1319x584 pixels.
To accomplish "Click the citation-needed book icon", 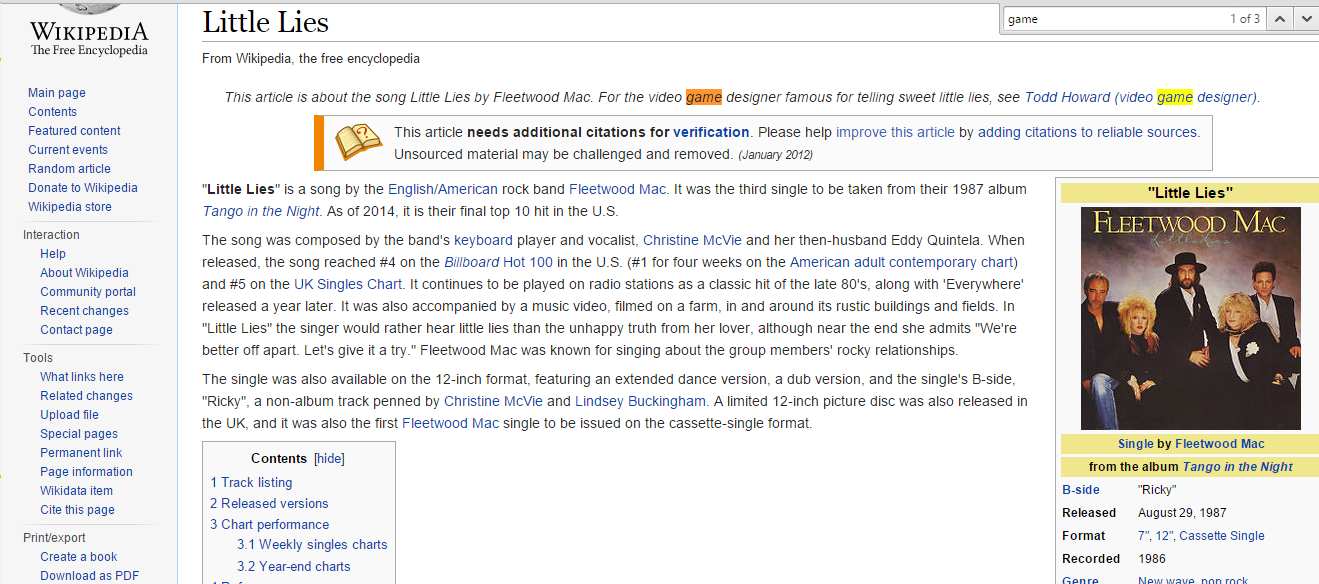I will tap(358, 143).
